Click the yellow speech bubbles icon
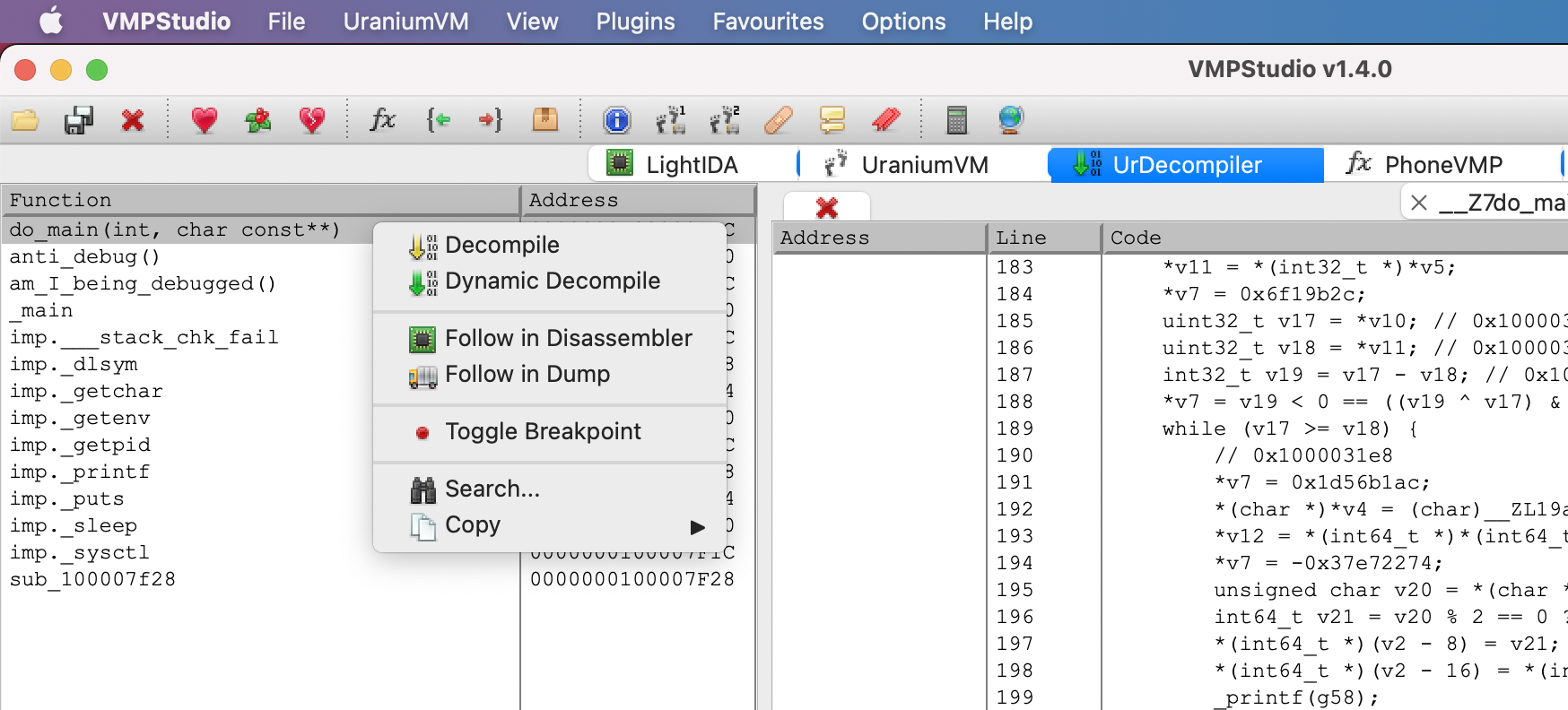Viewport: 1568px width, 710px height. pyautogui.click(x=832, y=119)
